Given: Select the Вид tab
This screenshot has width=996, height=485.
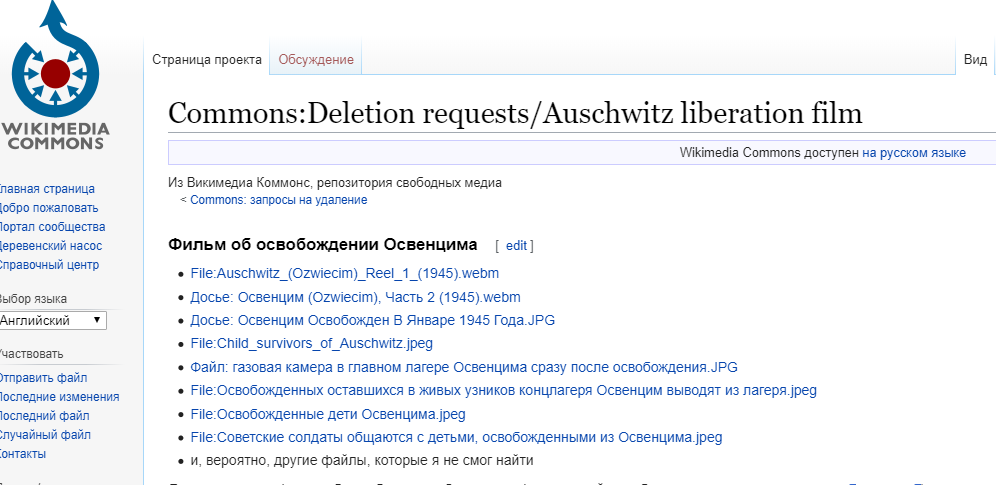Looking at the screenshot, I should [x=975, y=60].
